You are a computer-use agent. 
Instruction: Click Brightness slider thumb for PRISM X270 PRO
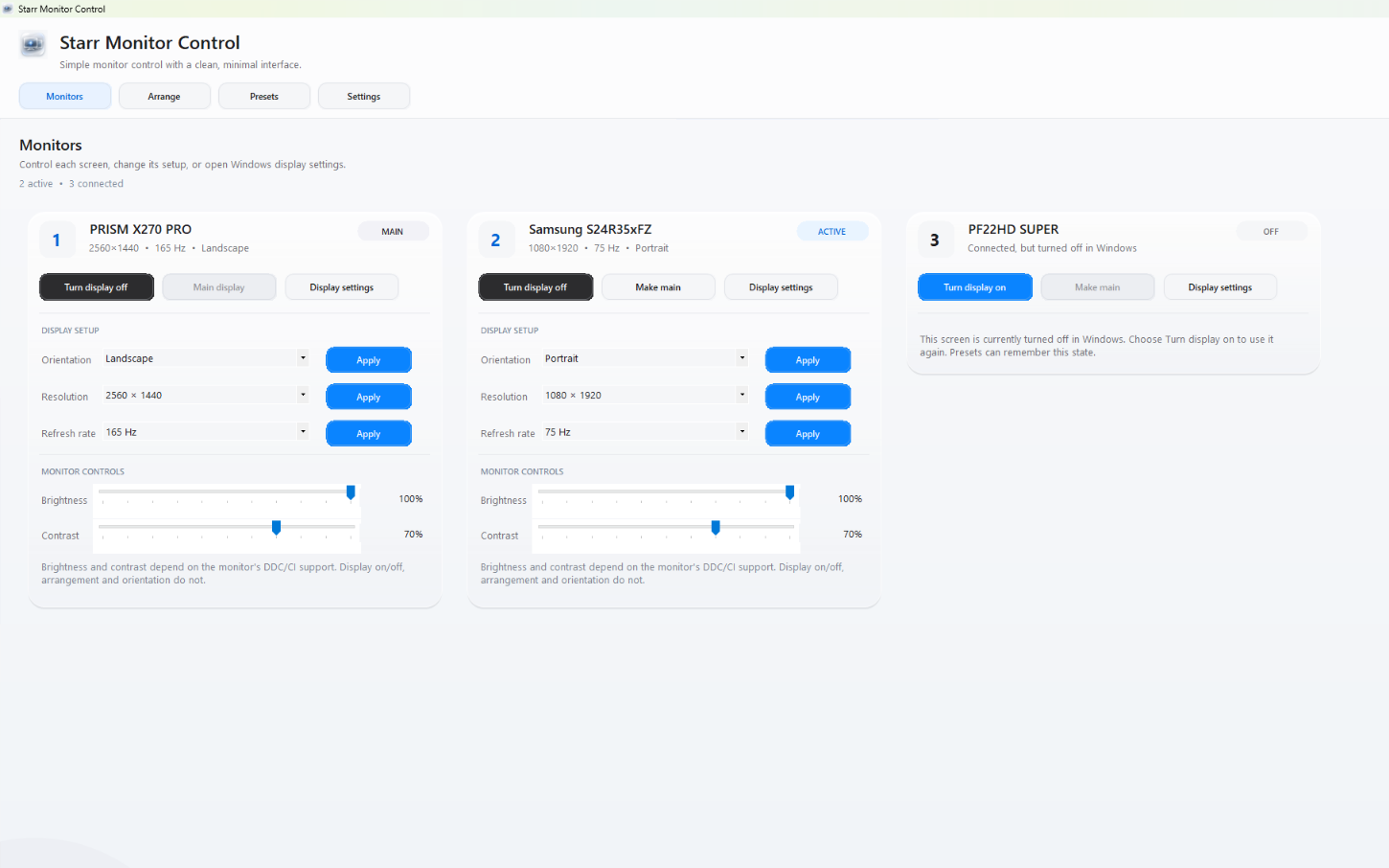(351, 492)
